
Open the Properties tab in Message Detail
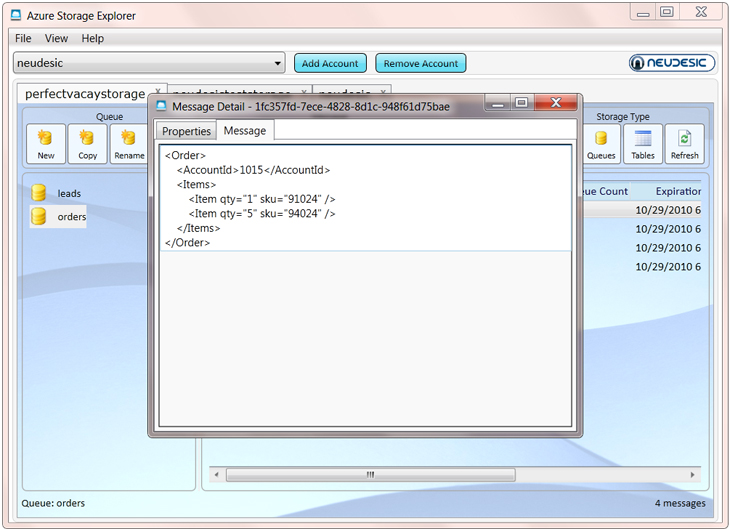(x=186, y=131)
